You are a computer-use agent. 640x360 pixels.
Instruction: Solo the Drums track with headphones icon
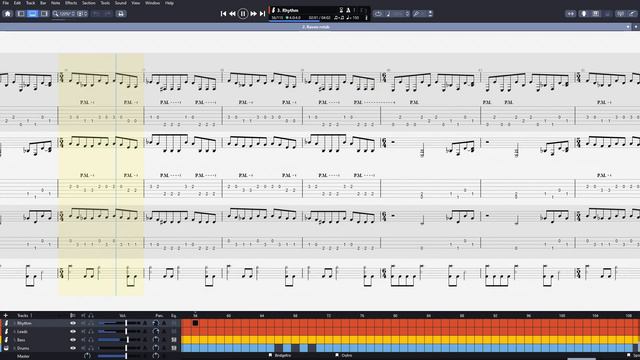pyautogui.click(x=91, y=348)
